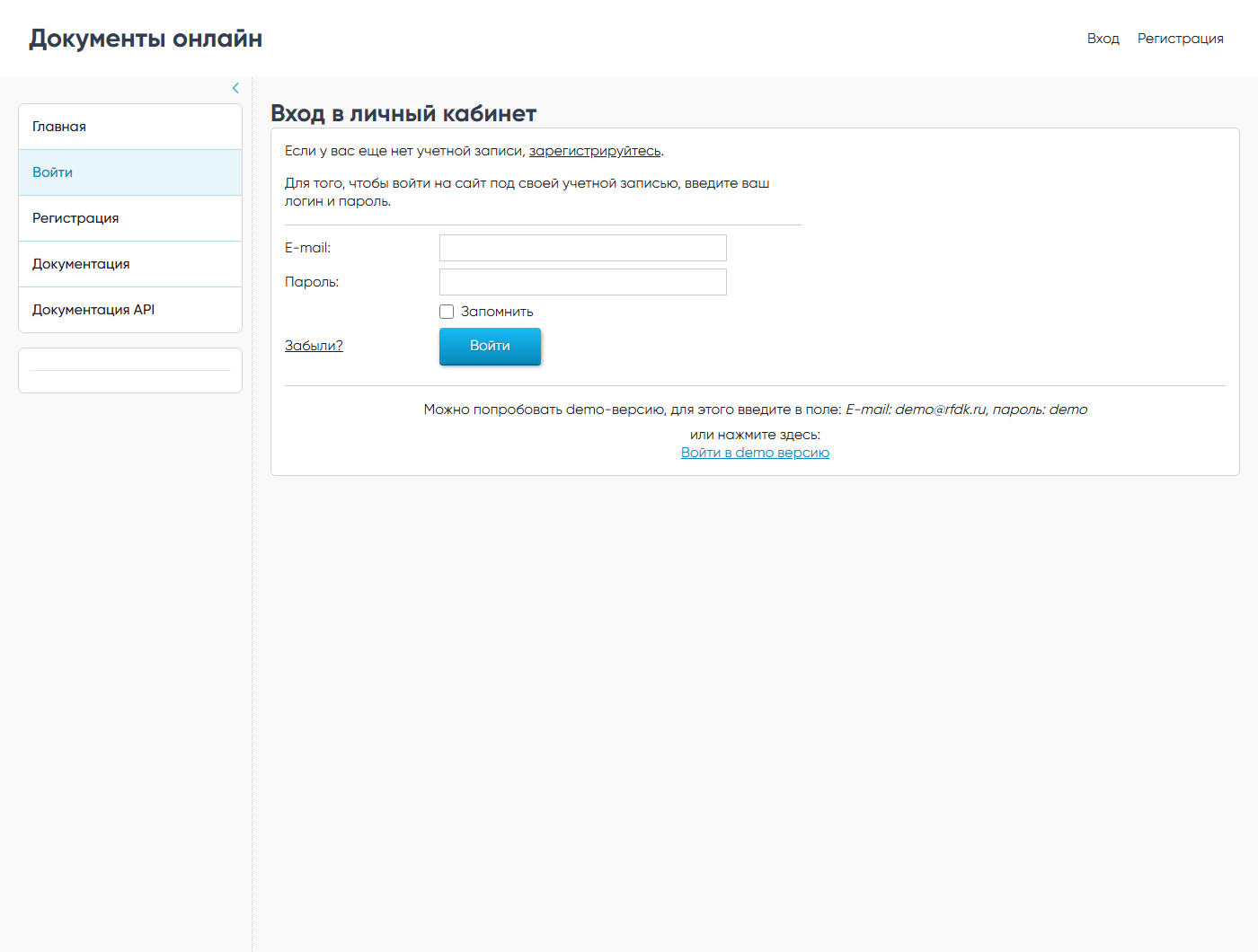Click the Вход в личный кабинет heading

click(x=403, y=113)
